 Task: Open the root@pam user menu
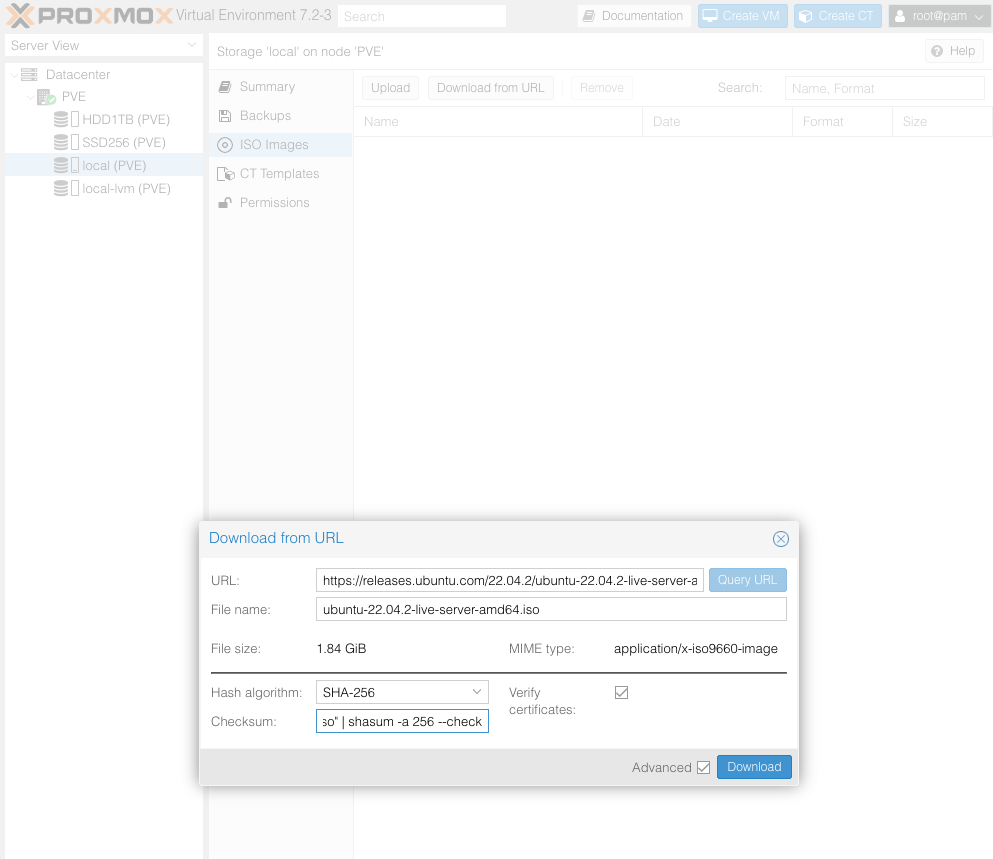point(939,16)
